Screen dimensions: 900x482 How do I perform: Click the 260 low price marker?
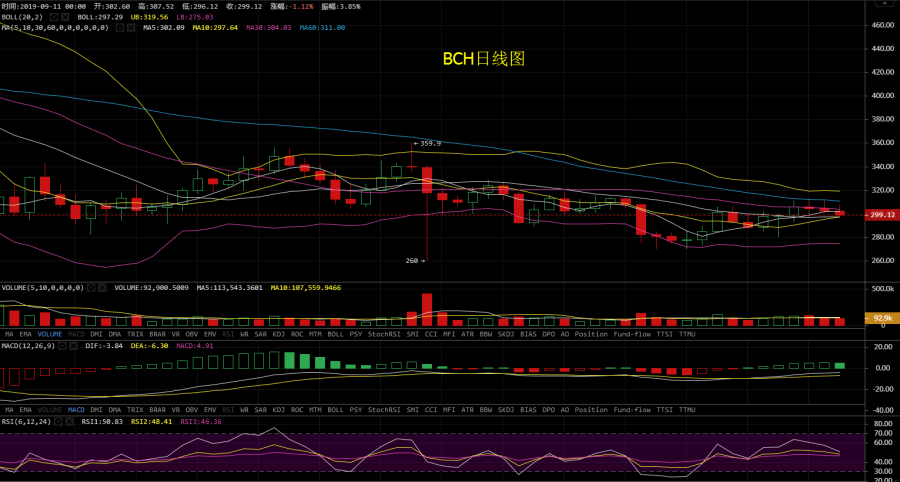412,261
